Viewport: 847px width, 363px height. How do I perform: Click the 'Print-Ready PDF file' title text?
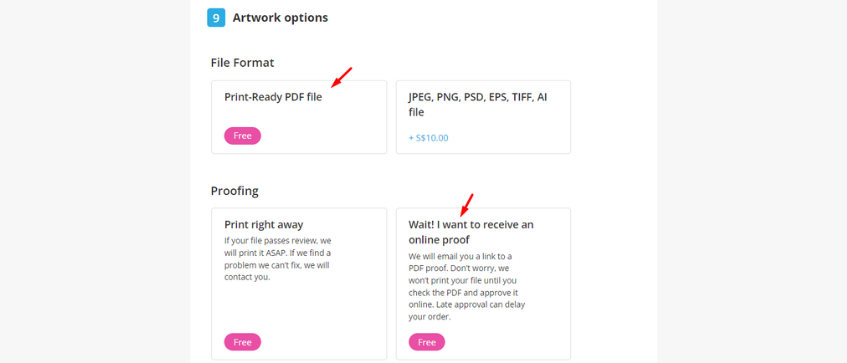tap(273, 98)
